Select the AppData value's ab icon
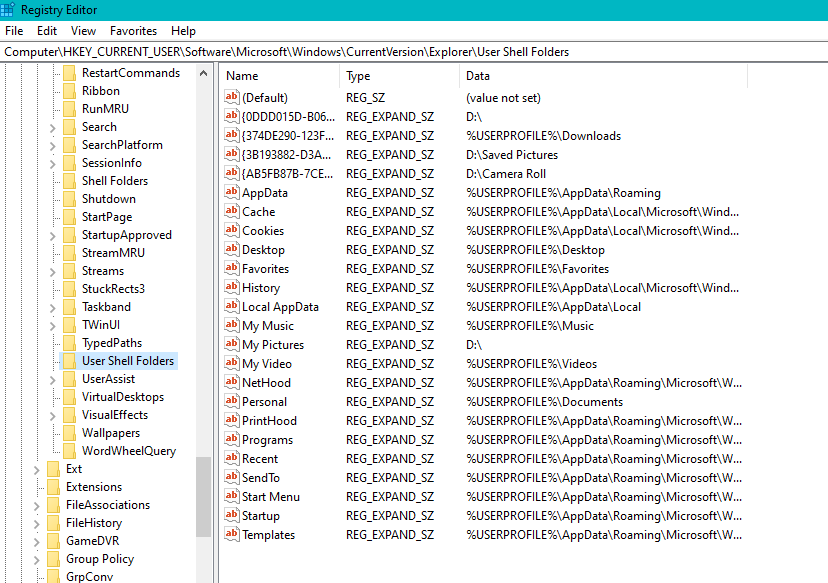828x583 pixels. 231,192
